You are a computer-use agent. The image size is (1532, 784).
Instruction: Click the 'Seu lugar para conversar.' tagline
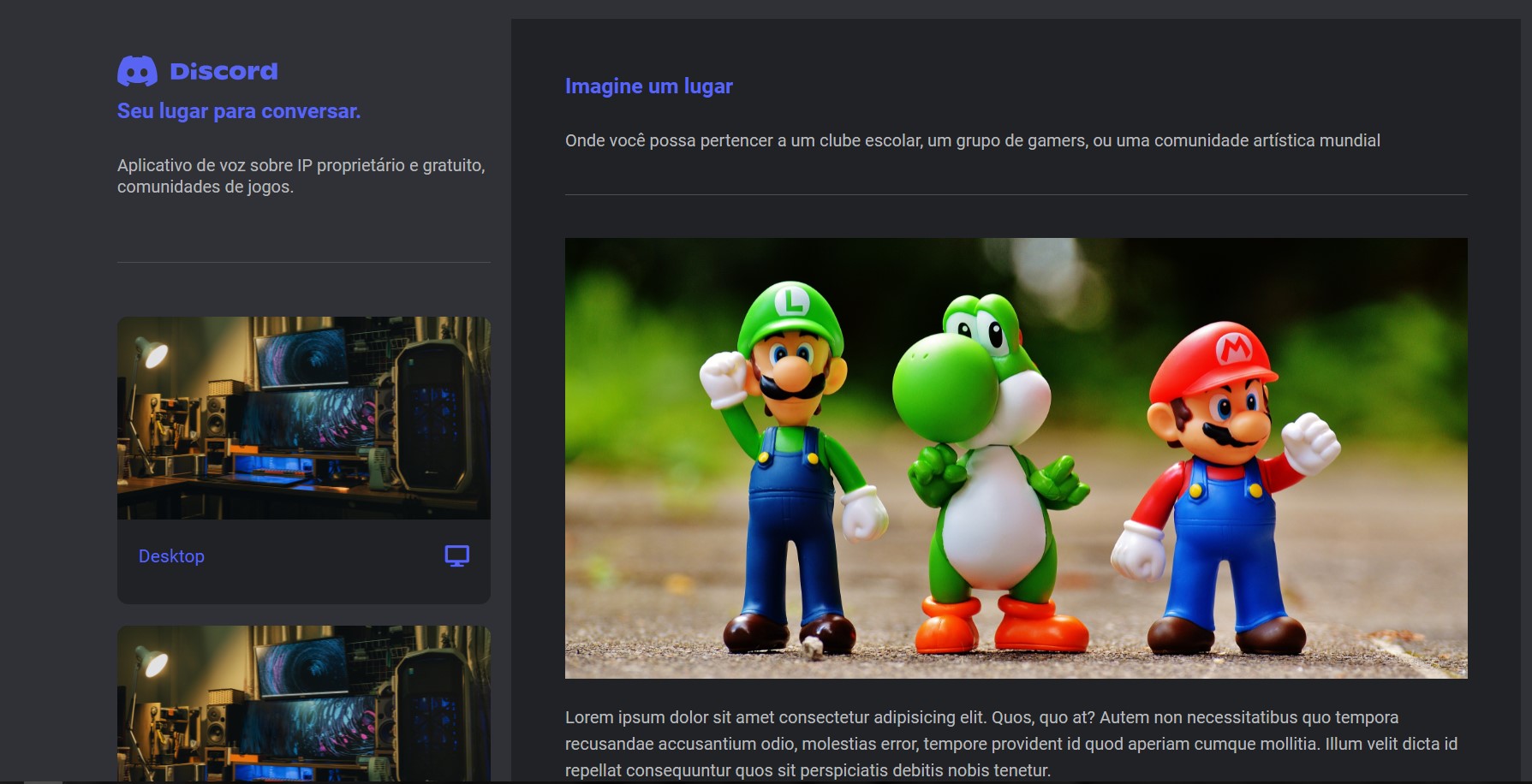238,111
